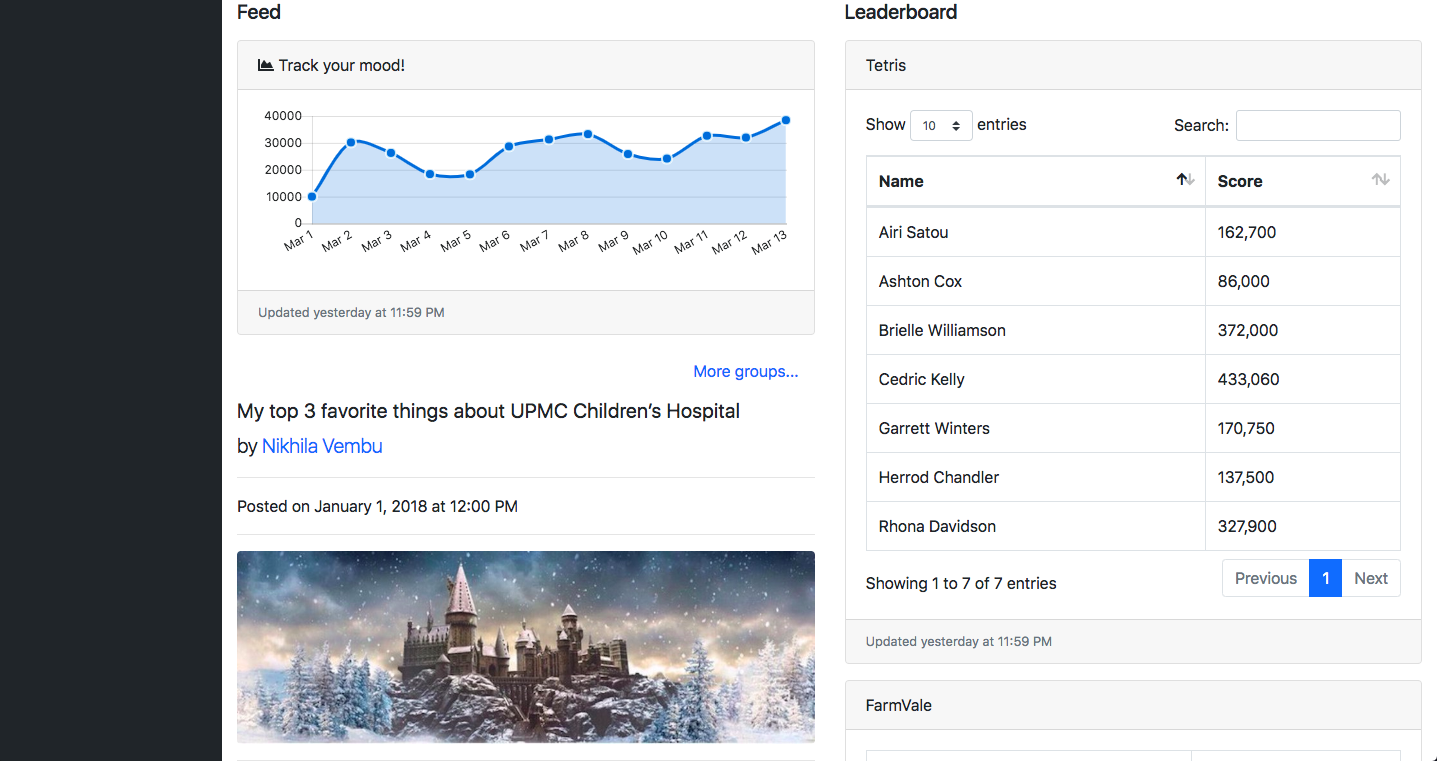The image size is (1437, 761).
Task: Select the Ashton Cox name cell
Action: (1036, 281)
